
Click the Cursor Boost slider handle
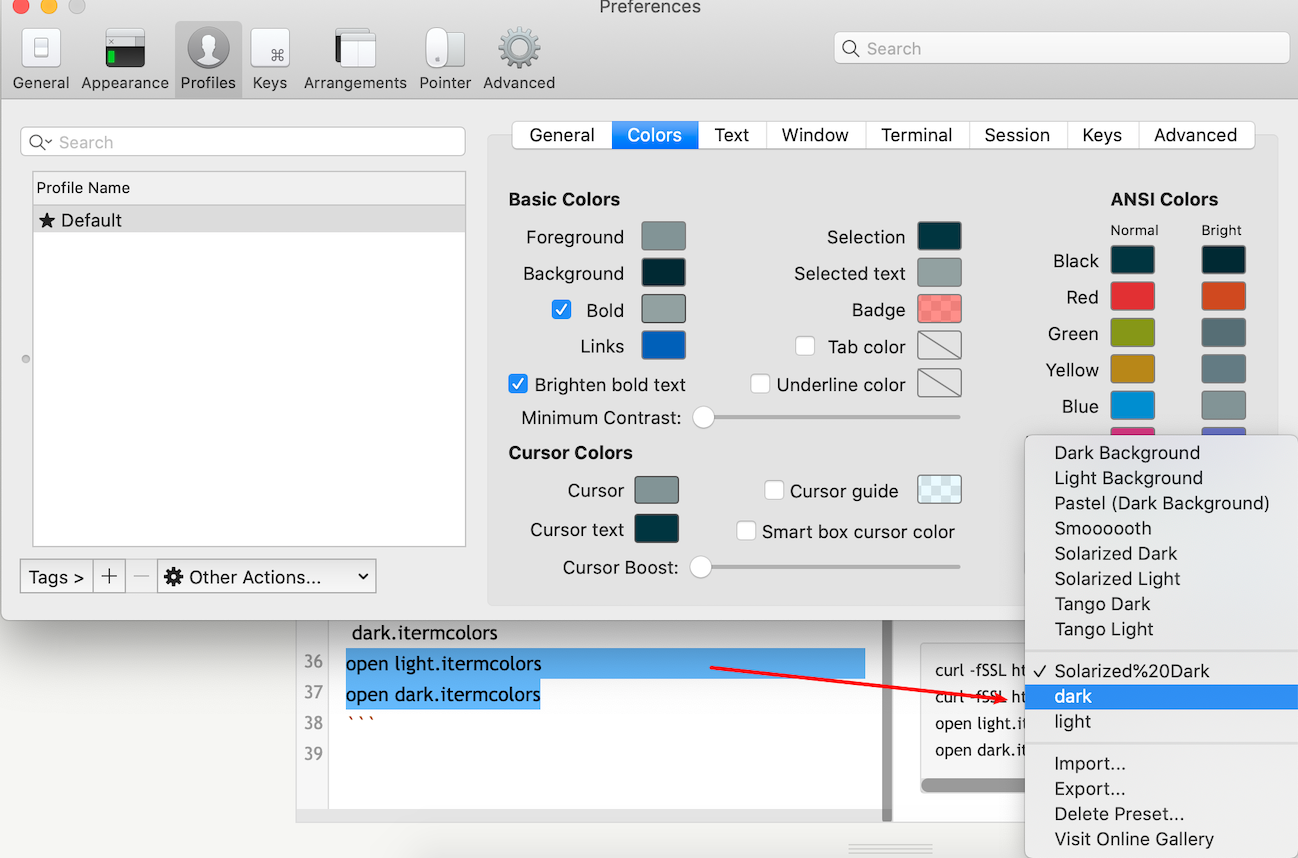click(x=701, y=567)
